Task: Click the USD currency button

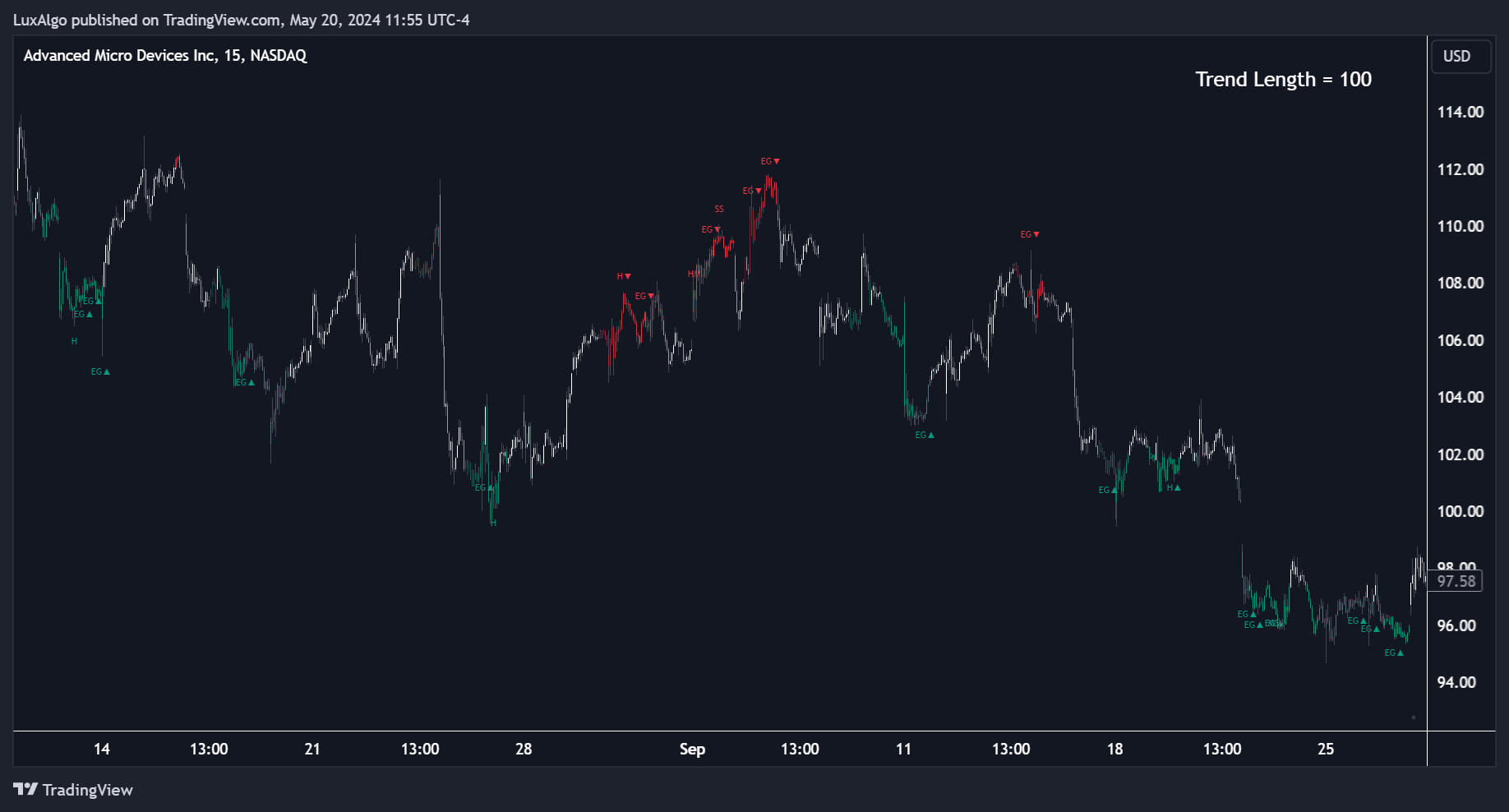Action: click(1461, 57)
